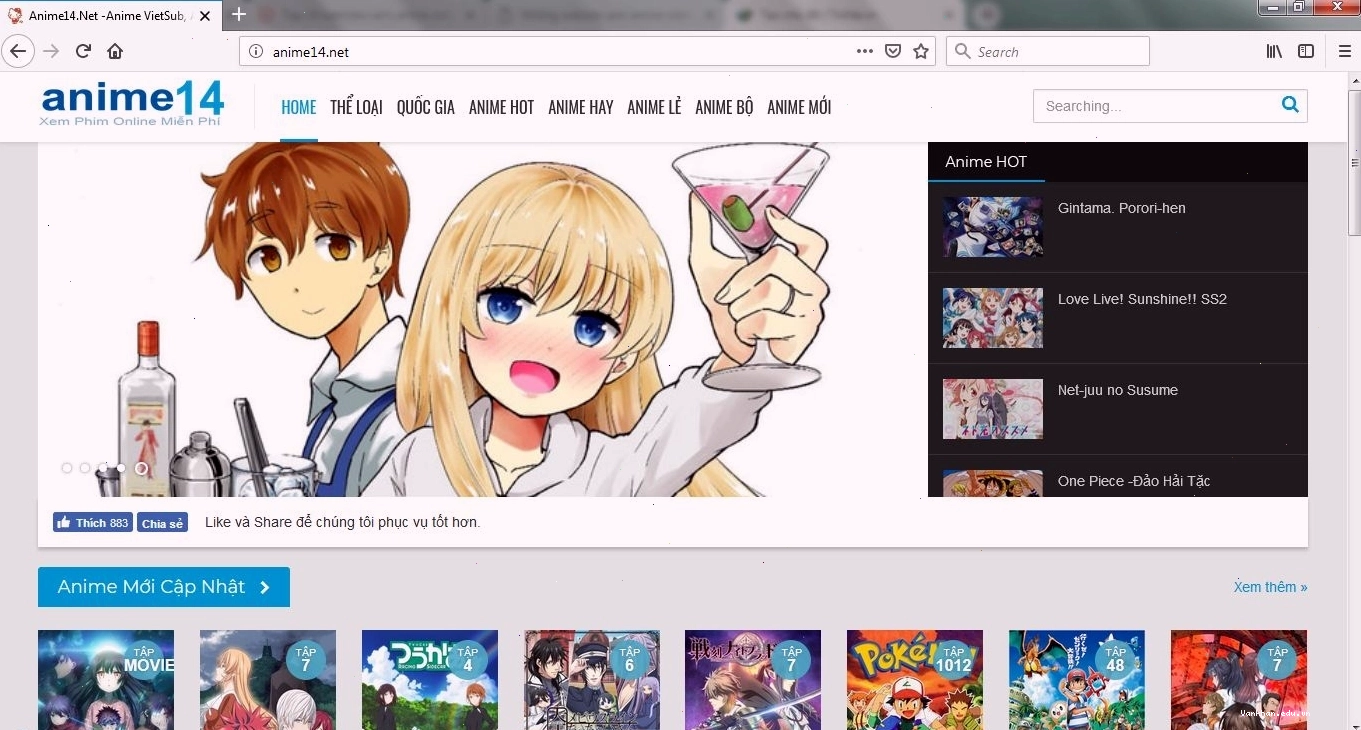This screenshot has height=730, width=1361.
Task: Open Firefox hamburger menu
Action: [1345, 51]
